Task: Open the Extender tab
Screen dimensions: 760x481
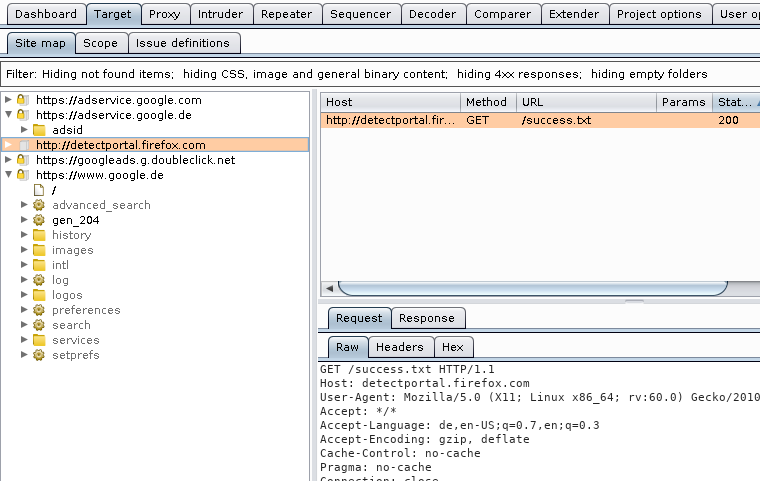Action: click(574, 14)
